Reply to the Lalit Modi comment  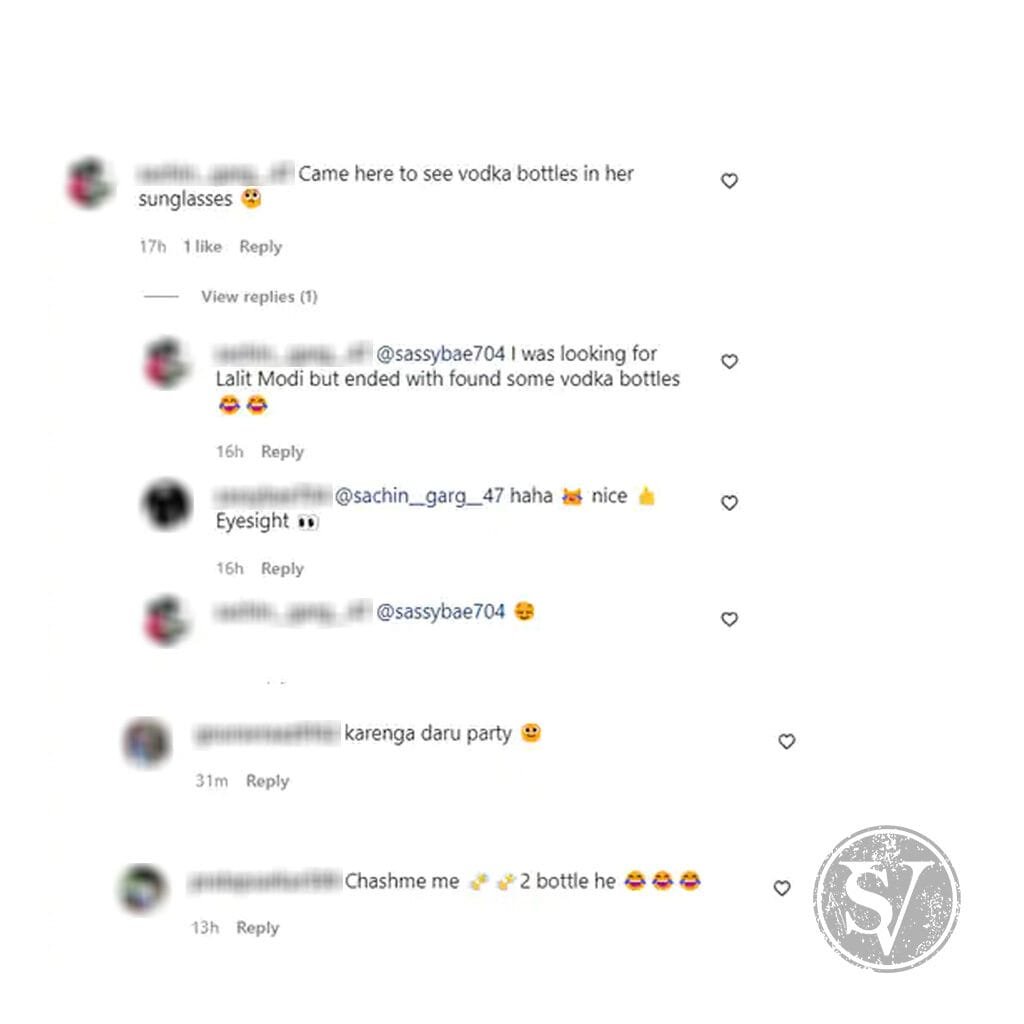point(282,452)
